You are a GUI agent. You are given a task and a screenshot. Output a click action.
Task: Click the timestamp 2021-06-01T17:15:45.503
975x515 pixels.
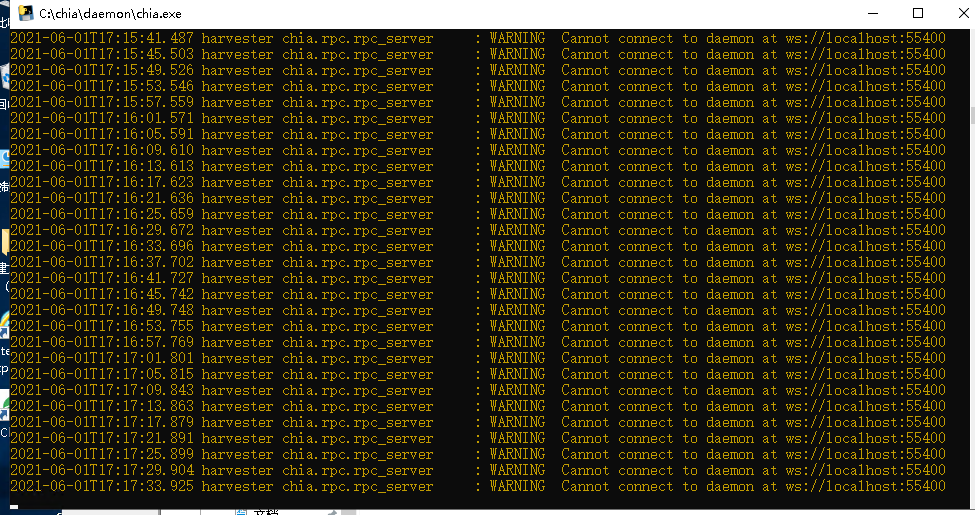pos(102,54)
